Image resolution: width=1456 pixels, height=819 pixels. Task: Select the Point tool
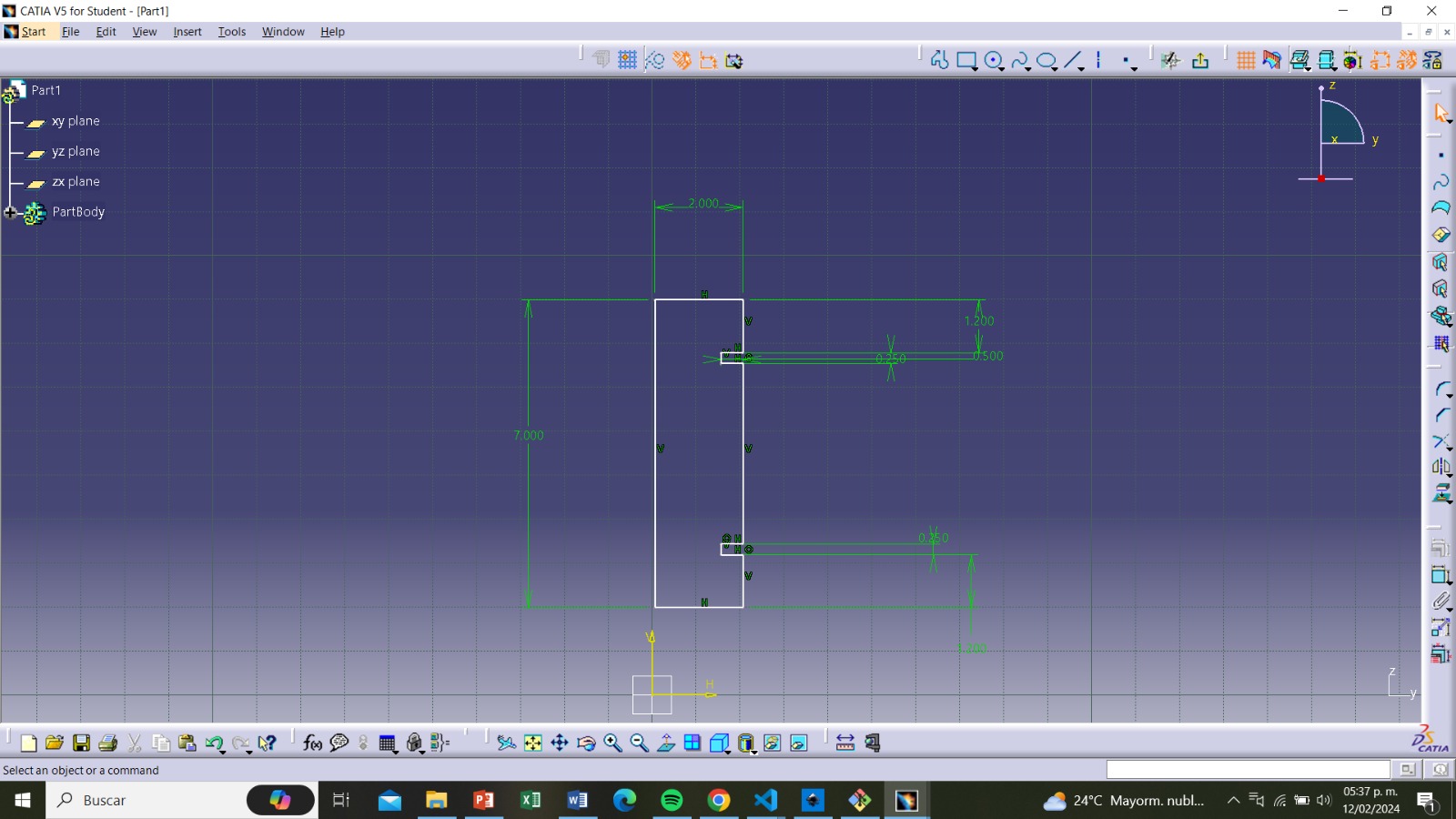1126,60
